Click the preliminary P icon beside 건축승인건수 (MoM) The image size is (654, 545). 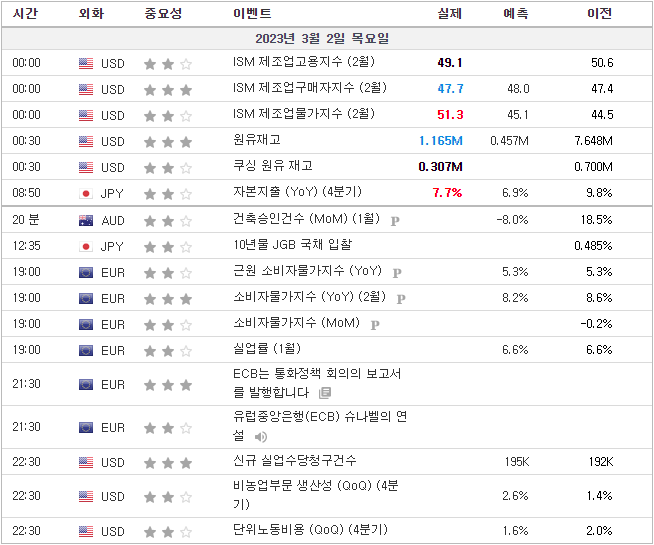395,220
